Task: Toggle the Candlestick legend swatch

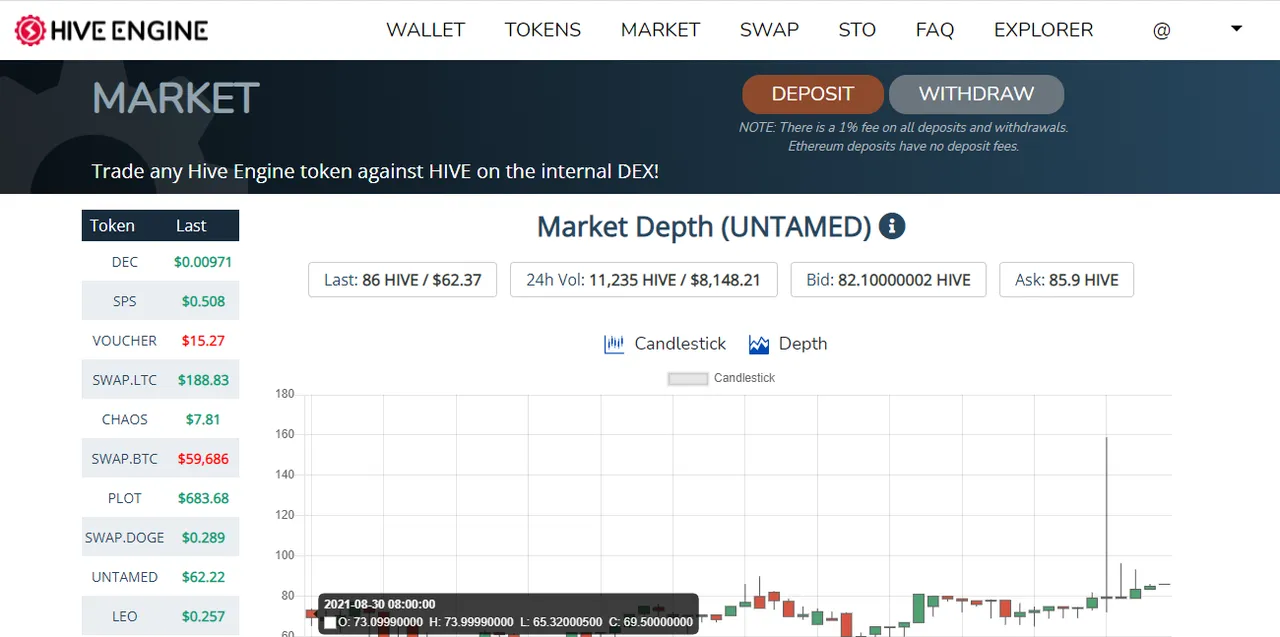Action: coord(688,378)
